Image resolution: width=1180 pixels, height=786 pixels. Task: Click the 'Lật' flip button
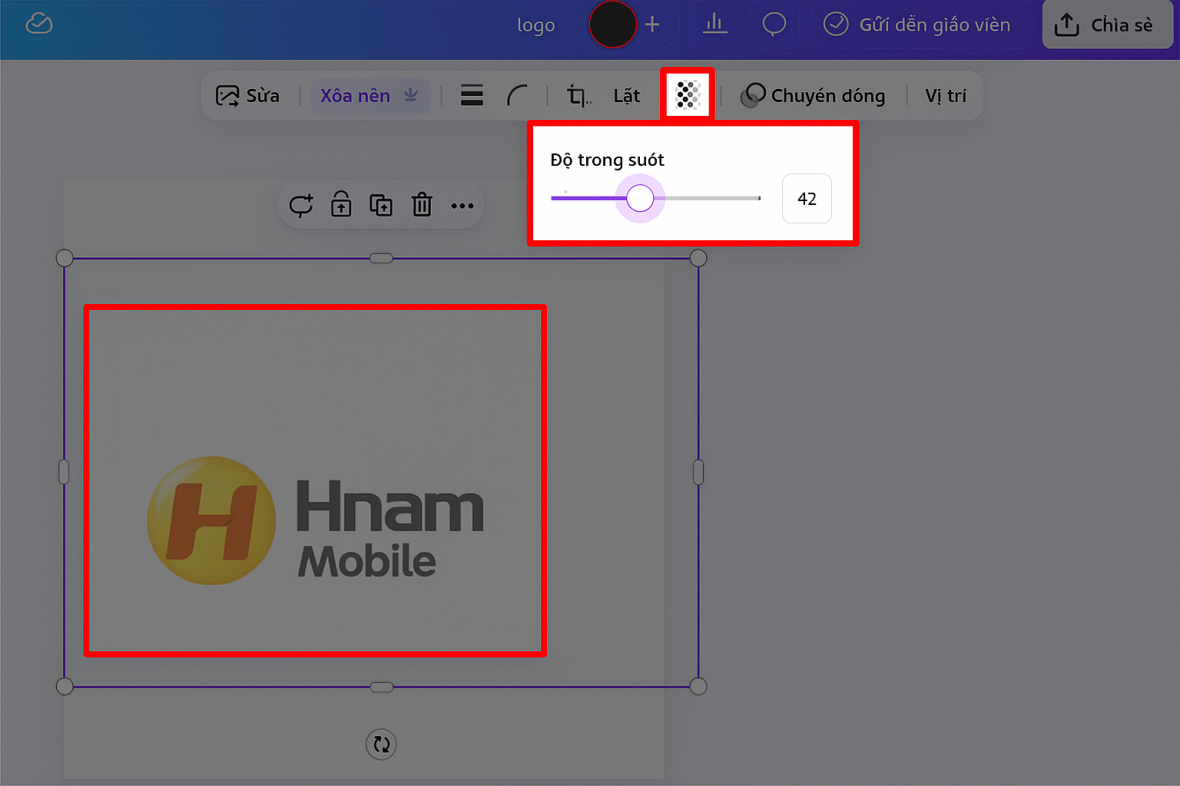pos(626,96)
